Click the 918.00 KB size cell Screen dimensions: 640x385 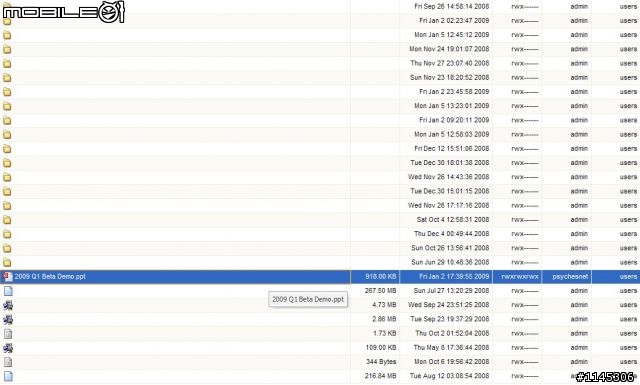(x=375, y=277)
